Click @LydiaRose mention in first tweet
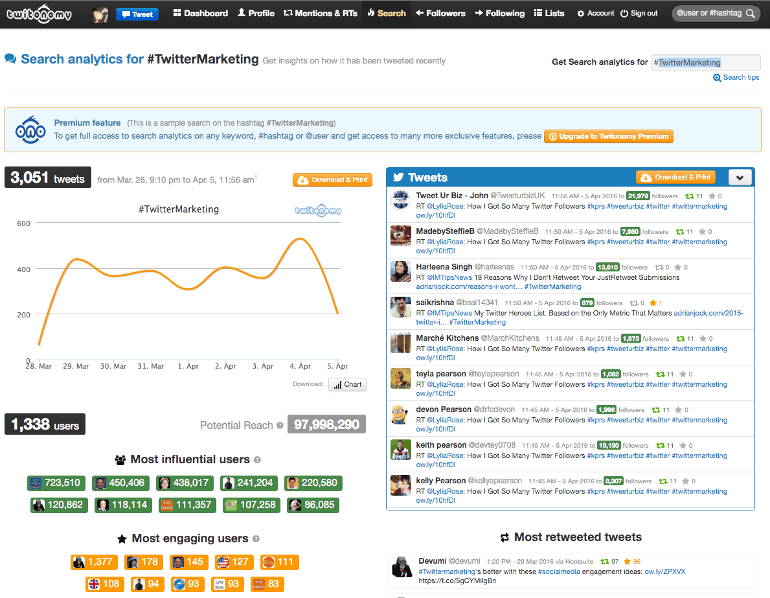 pos(445,206)
